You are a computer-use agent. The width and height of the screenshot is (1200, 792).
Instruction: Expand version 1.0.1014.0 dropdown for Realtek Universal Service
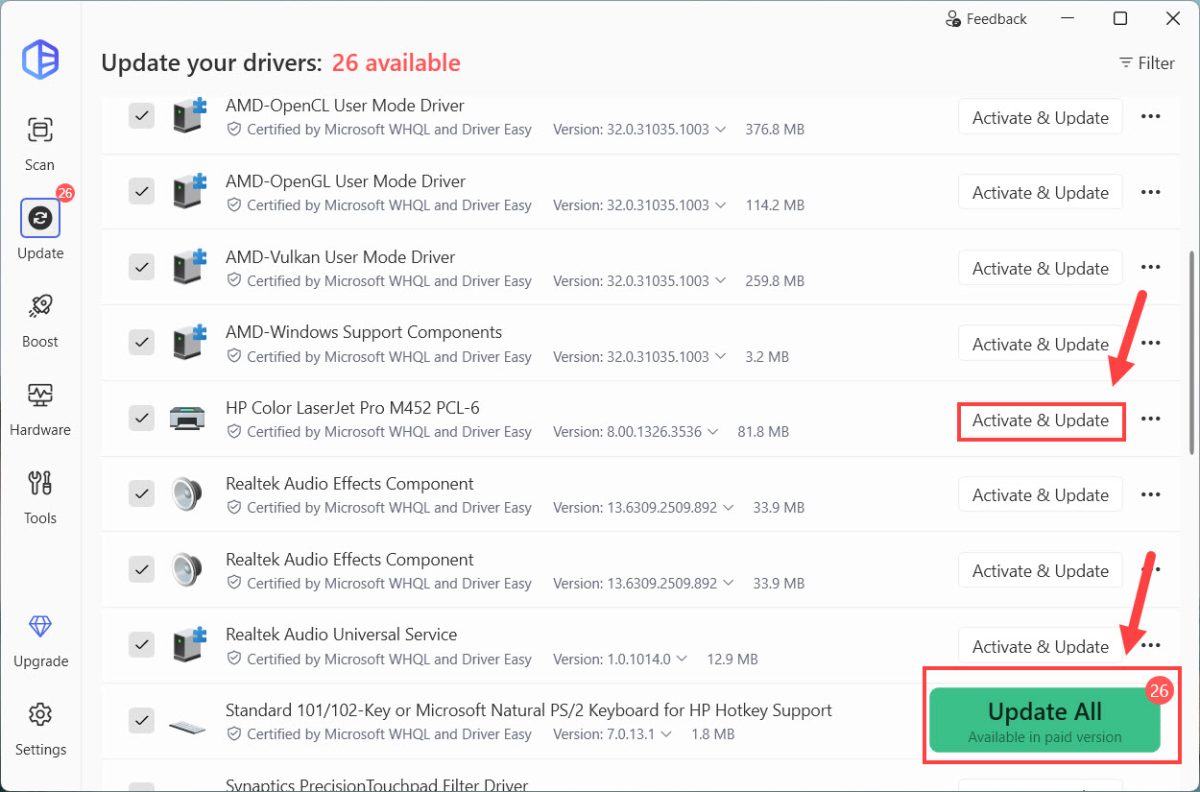coord(682,659)
